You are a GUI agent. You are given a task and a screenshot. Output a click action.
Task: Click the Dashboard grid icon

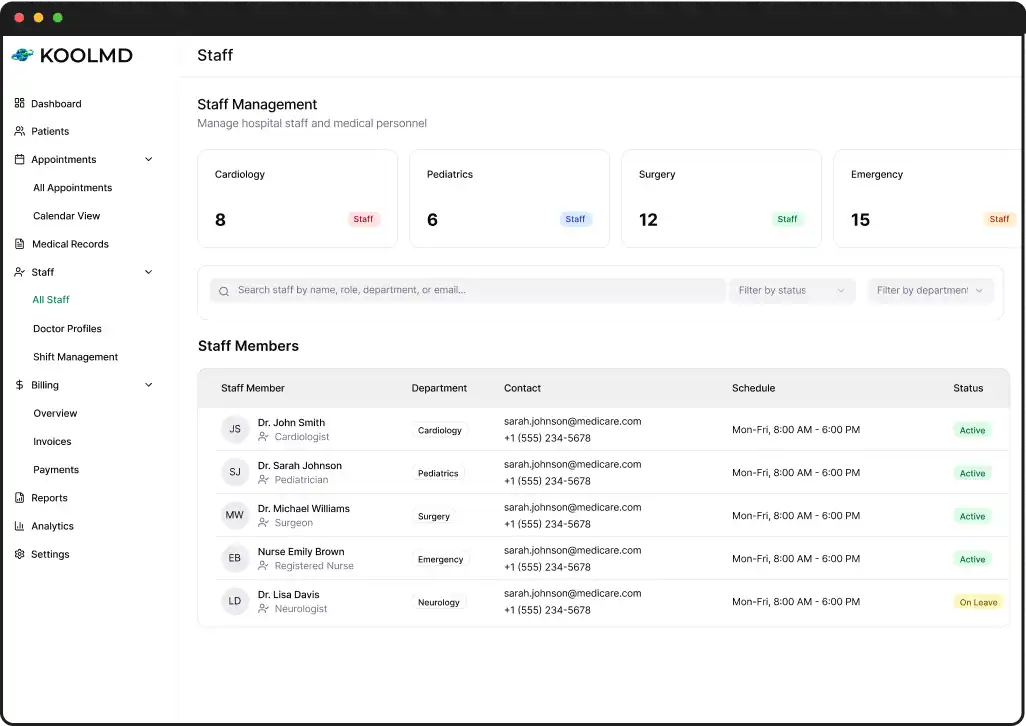pyautogui.click(x=20, y=103)
